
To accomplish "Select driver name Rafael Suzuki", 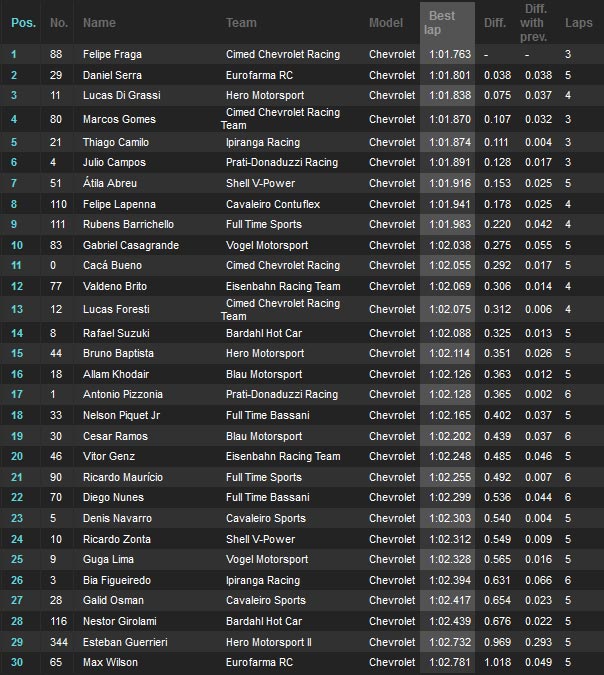I will (x=116, y=333).
